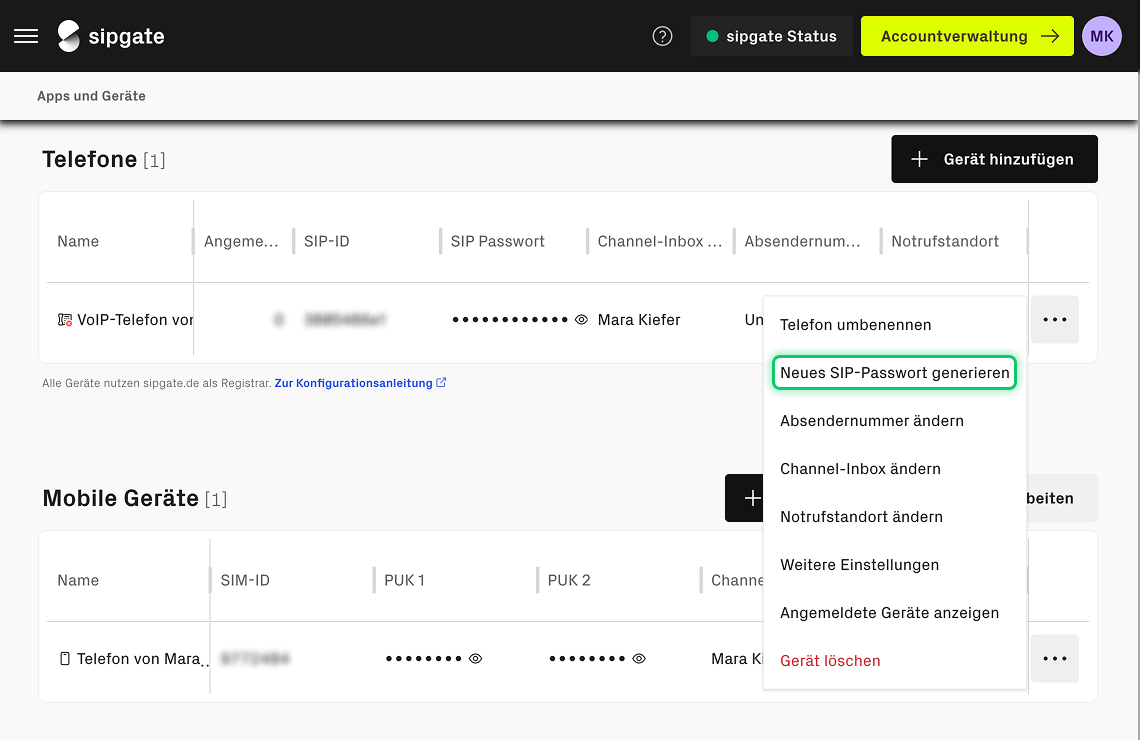This screenshot has height=740, width=1140.
Task: Click the VoIP-Telefon device icon
Action: (x=65, y=320)
